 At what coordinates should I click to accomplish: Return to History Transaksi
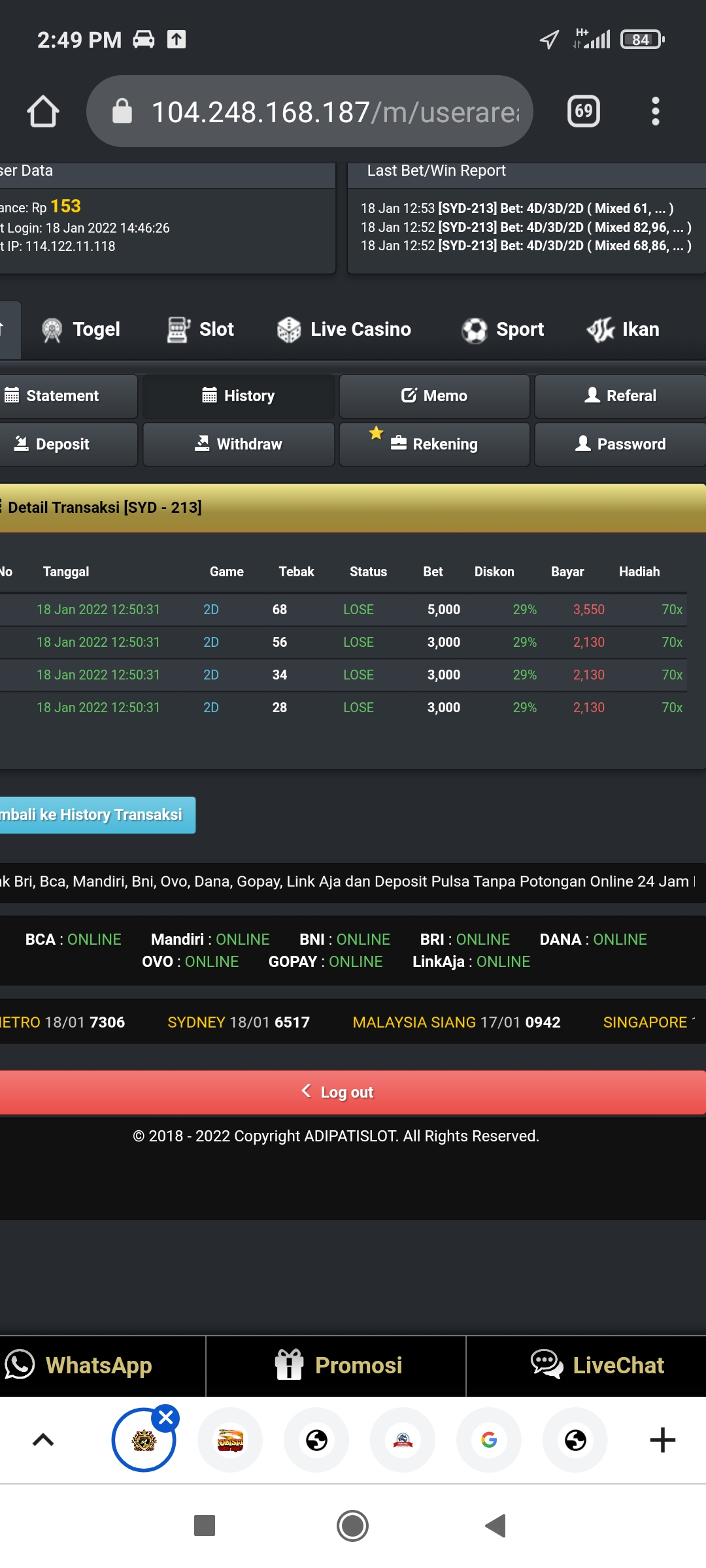coord(95,815)
